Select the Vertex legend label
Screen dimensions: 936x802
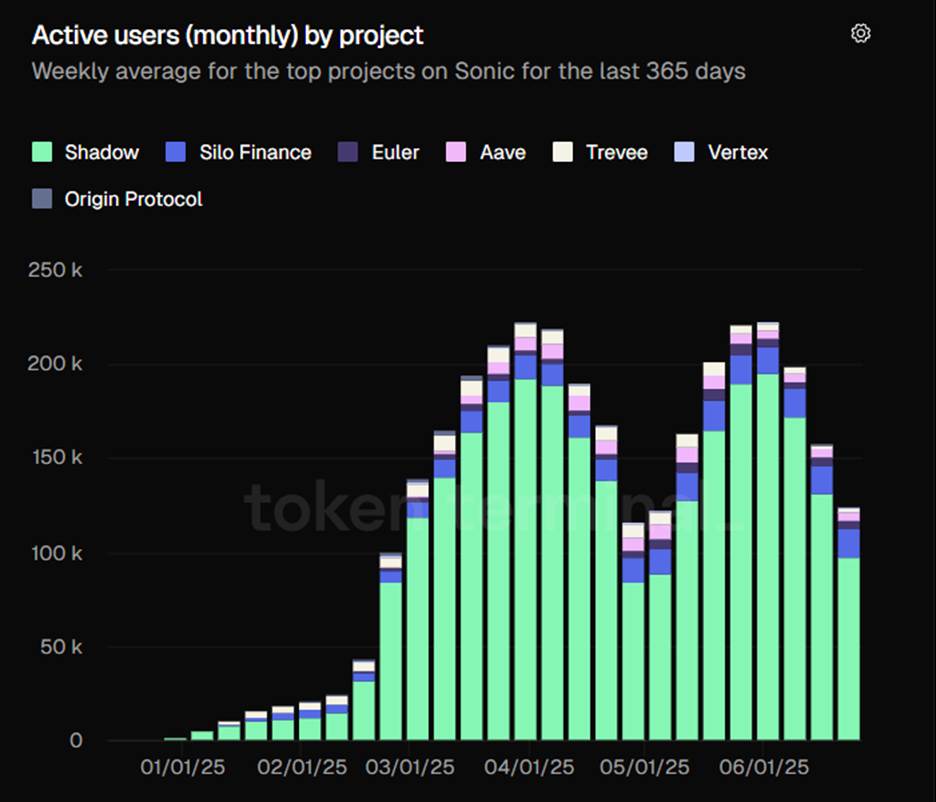[738, 153]
